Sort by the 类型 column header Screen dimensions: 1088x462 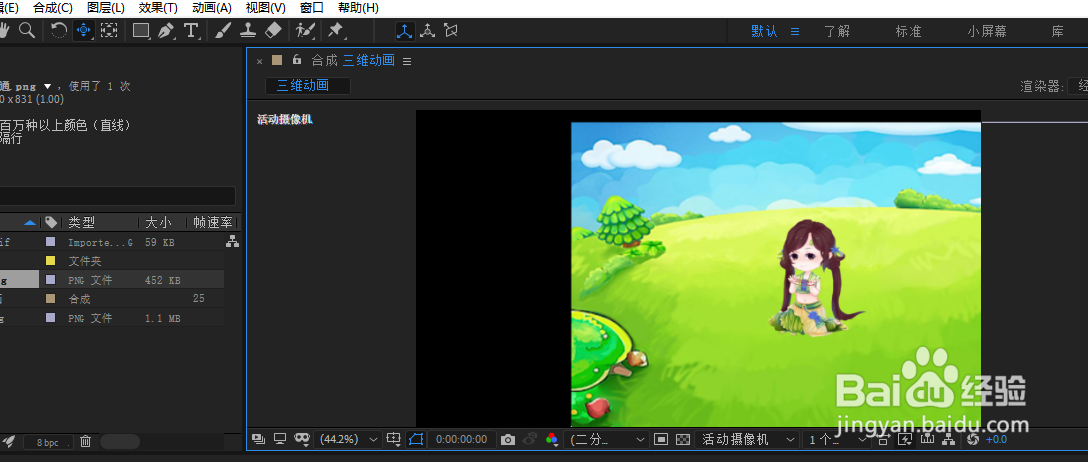pos(81,223)
